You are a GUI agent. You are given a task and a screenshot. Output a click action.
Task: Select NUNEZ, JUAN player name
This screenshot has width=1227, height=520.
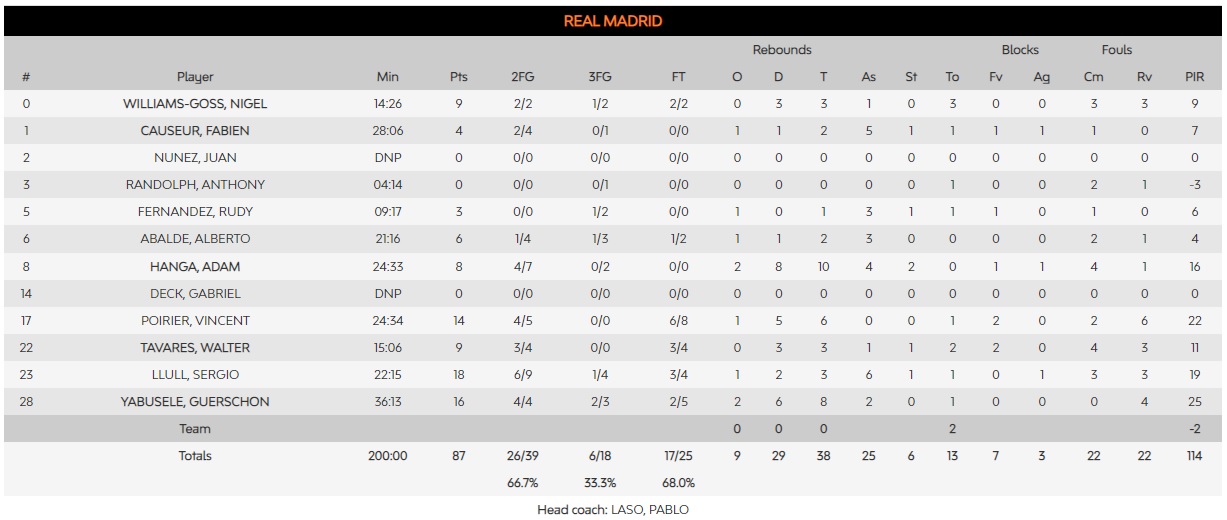point(195,158)
